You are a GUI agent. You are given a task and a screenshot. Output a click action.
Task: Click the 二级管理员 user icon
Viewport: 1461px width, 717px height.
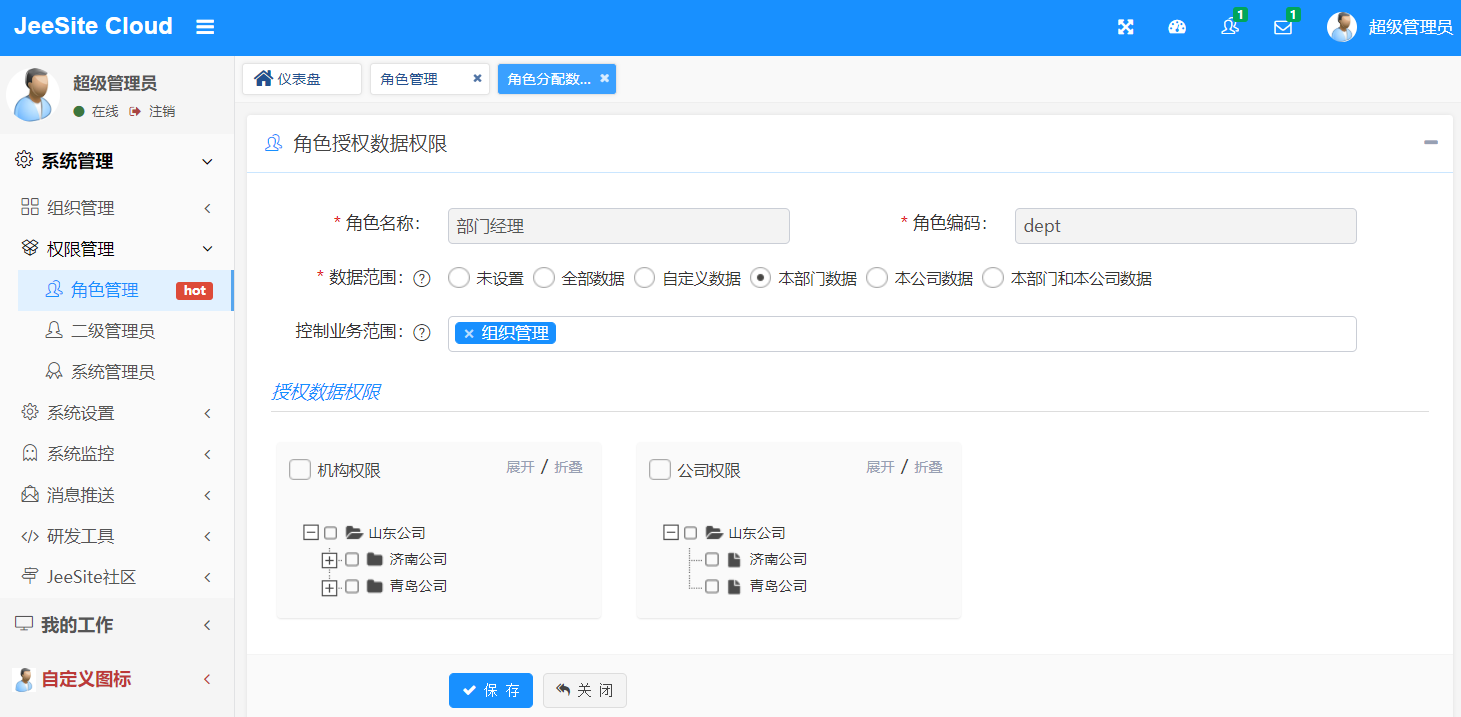tap(54, 330)
